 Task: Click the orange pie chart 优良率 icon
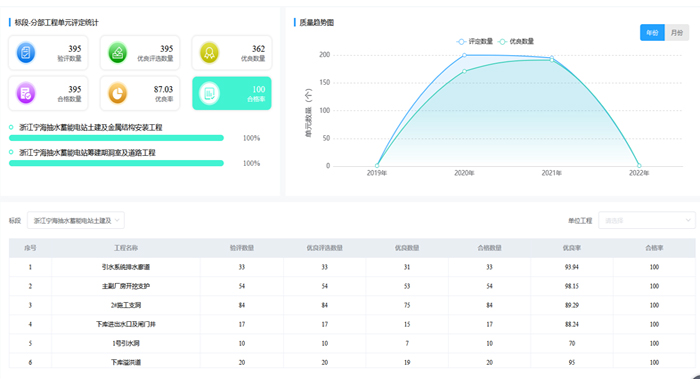click(x=118, y=93)
